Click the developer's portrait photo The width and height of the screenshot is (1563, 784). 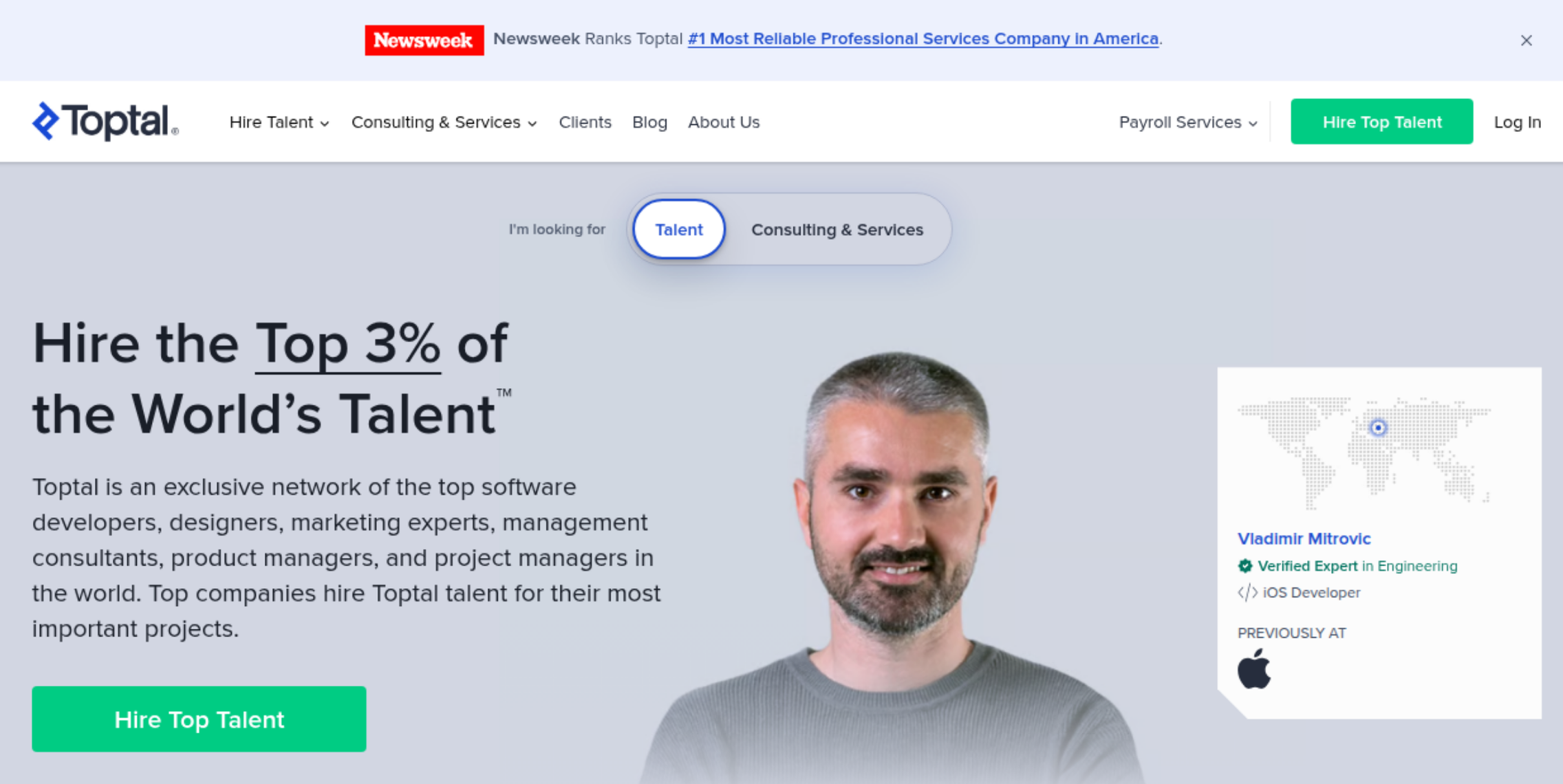(x=894, y=567)
